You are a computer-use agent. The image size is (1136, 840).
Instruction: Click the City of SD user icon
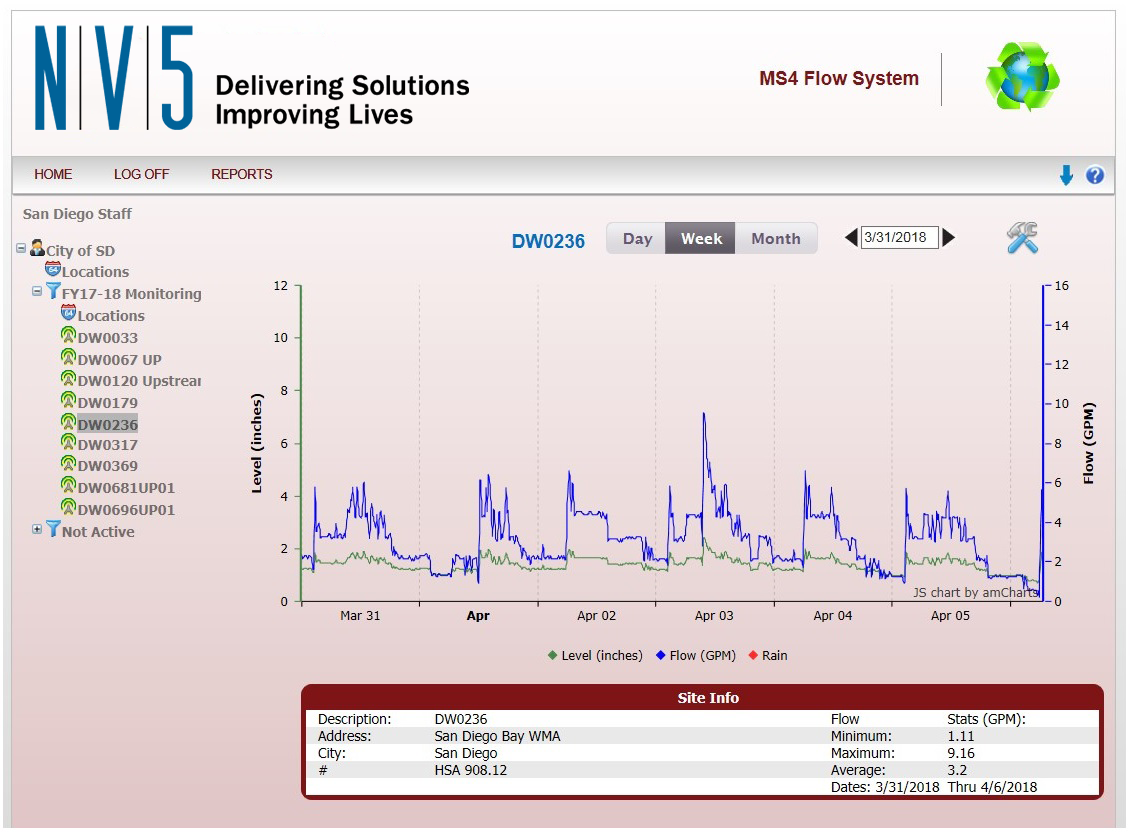(x=37, y=249)
